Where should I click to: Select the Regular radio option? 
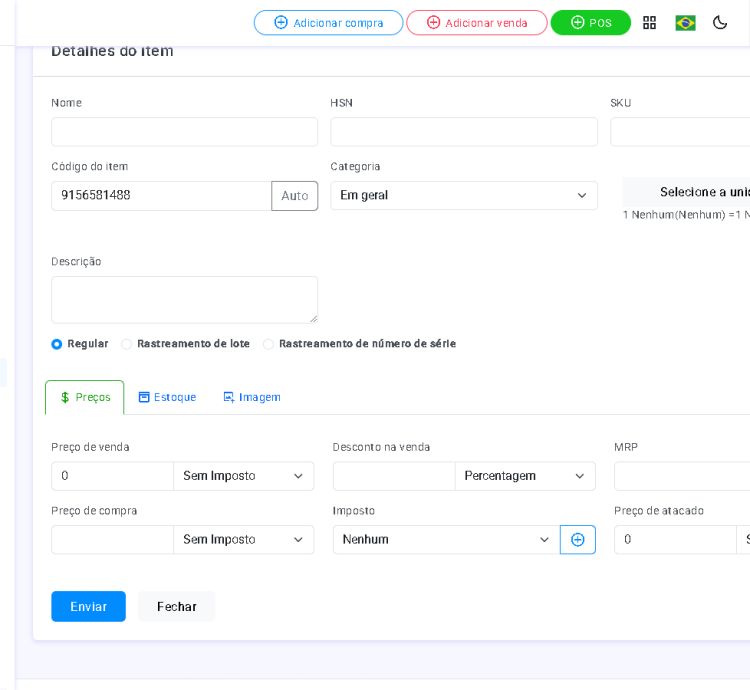click(57, 344)
